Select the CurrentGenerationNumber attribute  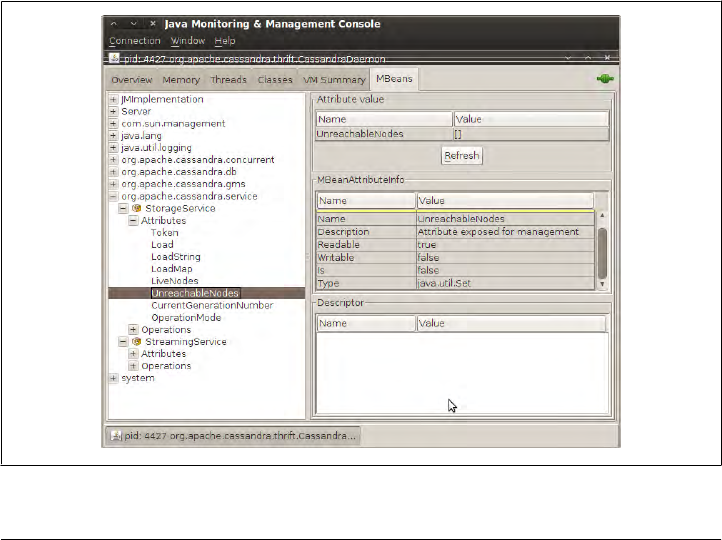coord(212,305)
